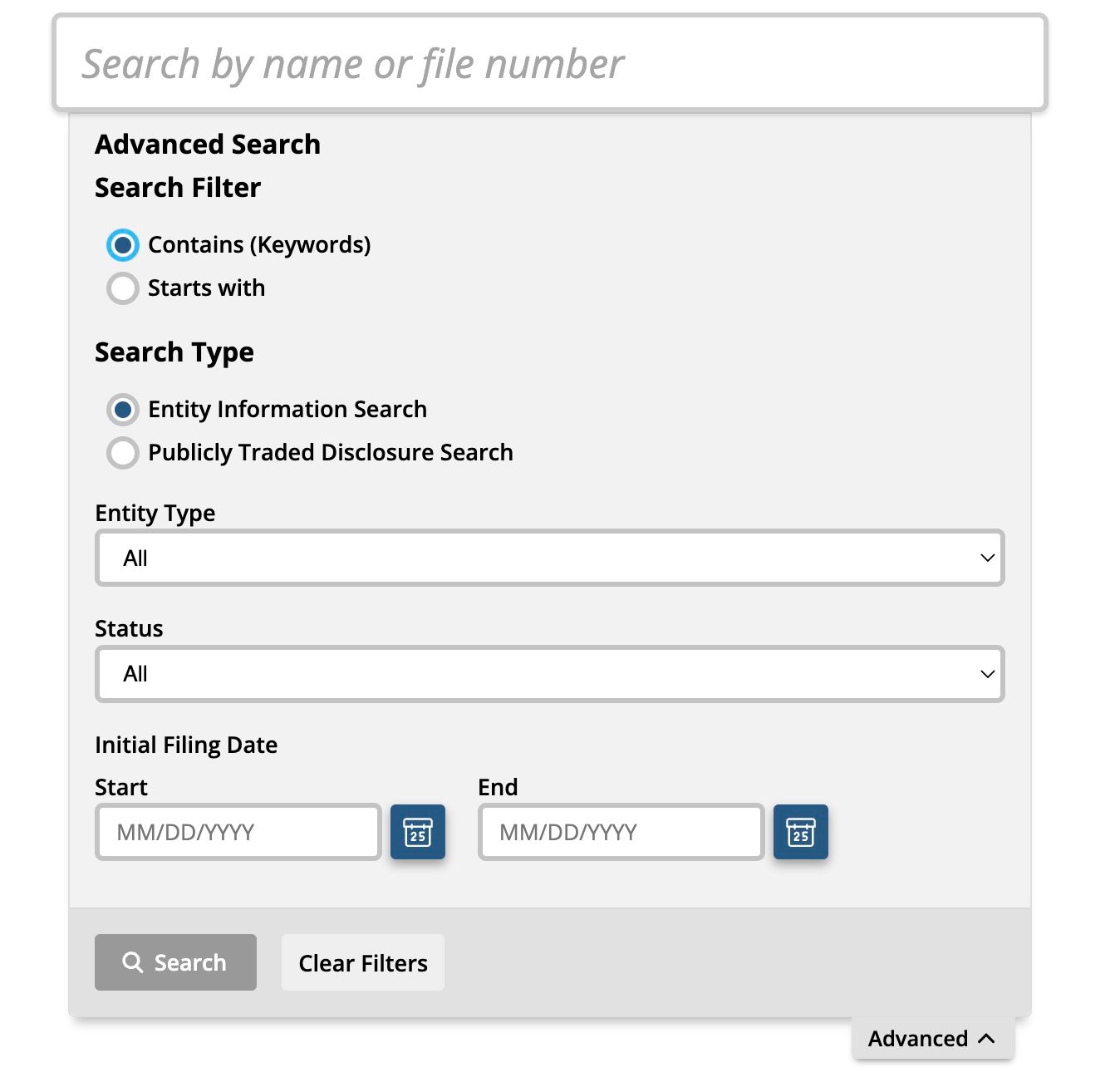Click the Advanced chevron-up icon
This screenshot has width=1115, height=1092.
[986, 1039]
